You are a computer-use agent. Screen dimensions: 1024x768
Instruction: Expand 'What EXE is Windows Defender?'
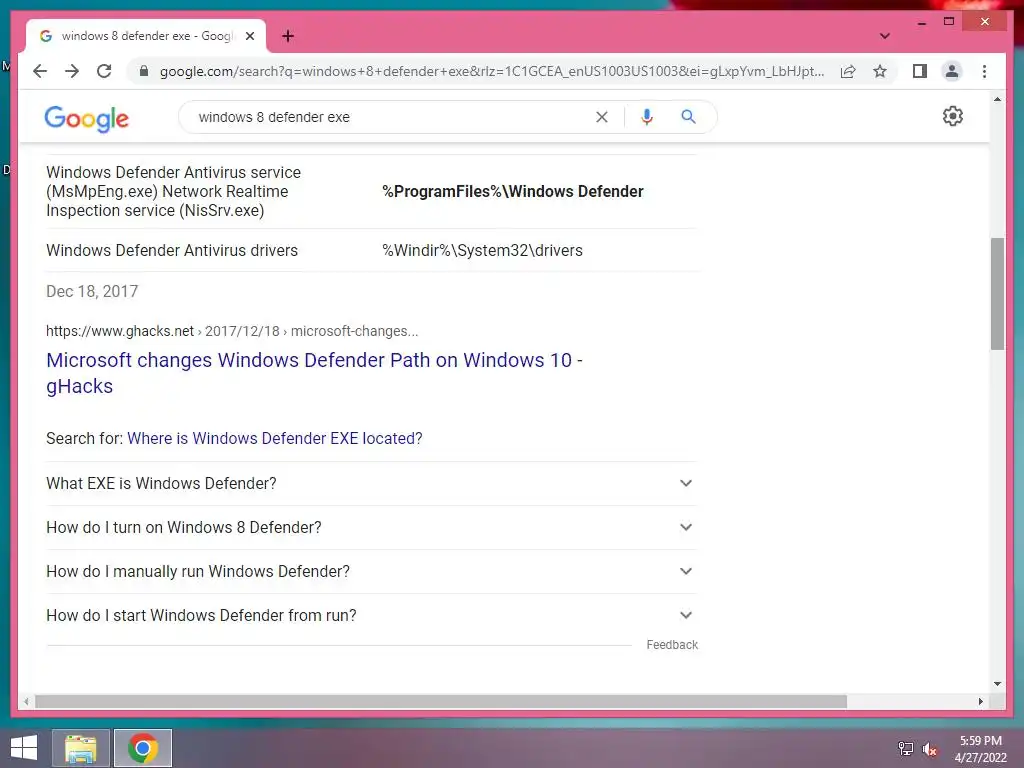pos(371,483)
